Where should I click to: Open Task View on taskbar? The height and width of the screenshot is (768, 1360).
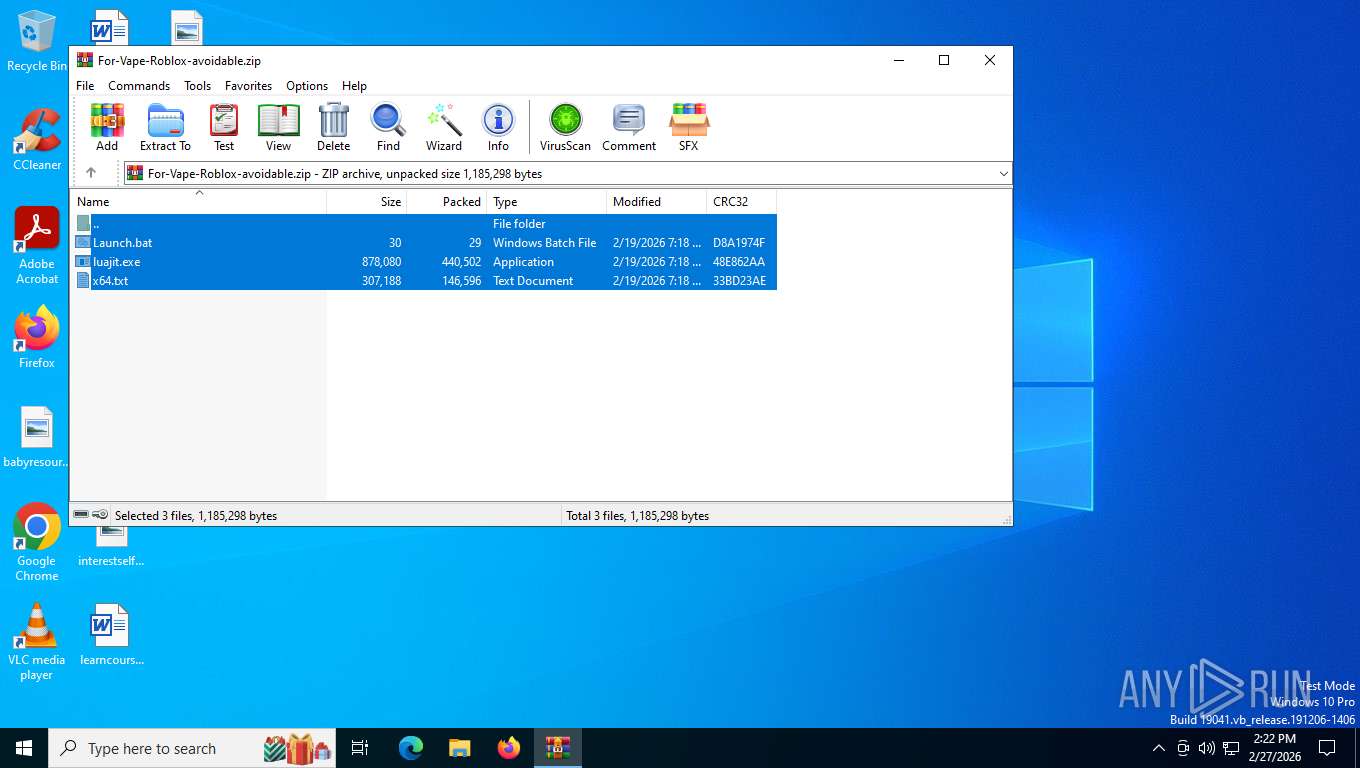360,748
